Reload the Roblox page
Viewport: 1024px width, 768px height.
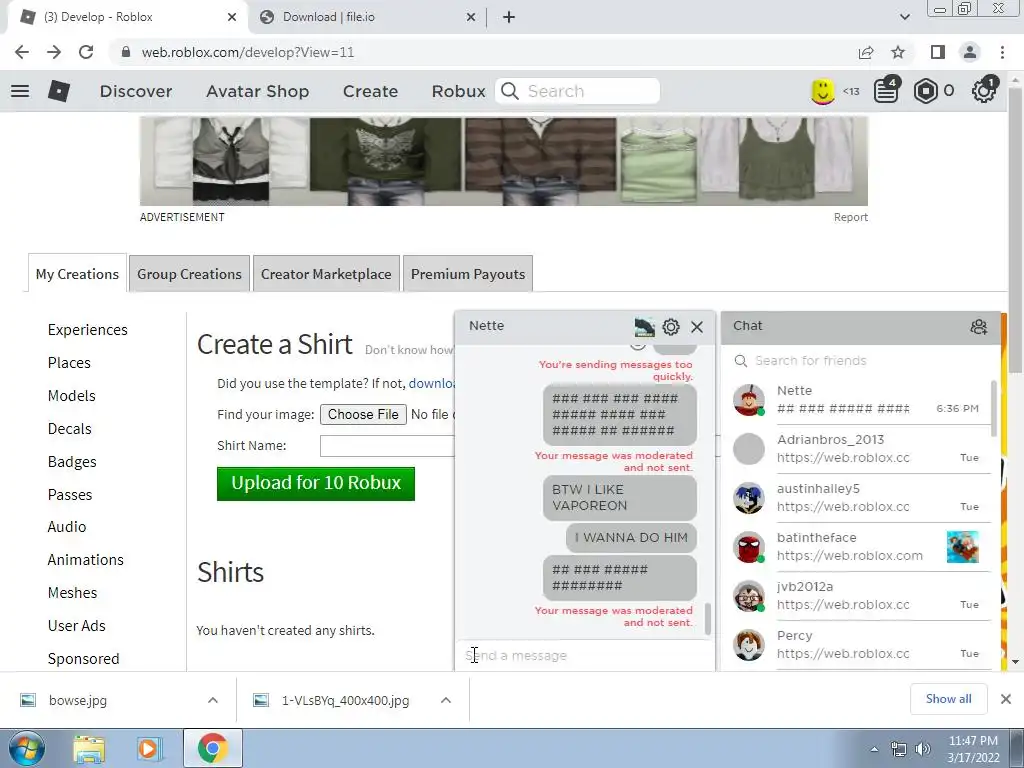click(86, 52)
